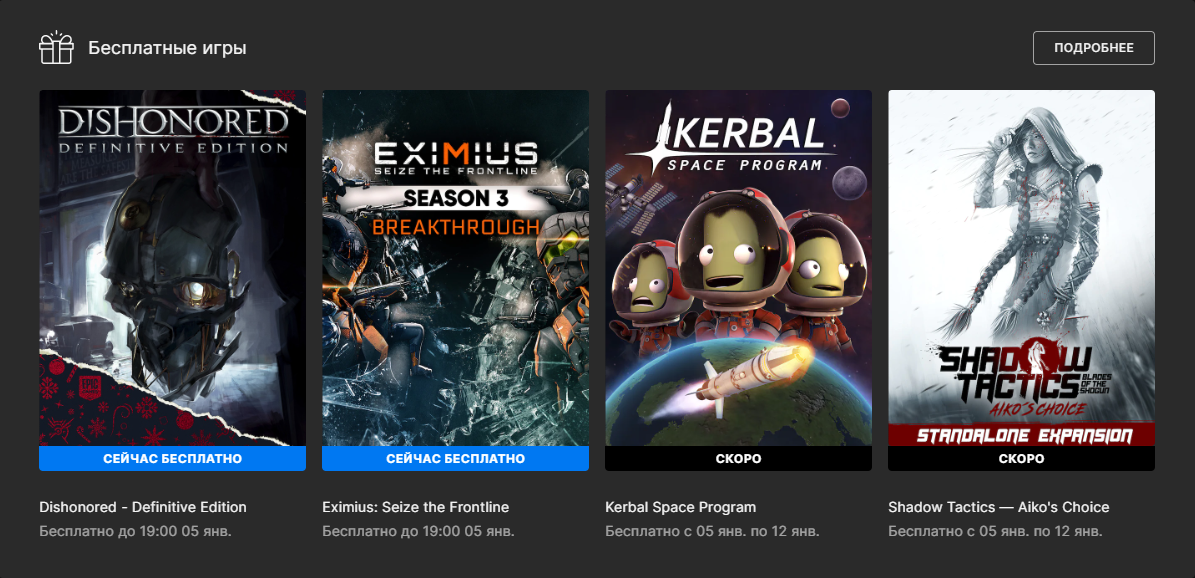Open Dishonored - Definitive Edition title link

[x=143, y=507]
